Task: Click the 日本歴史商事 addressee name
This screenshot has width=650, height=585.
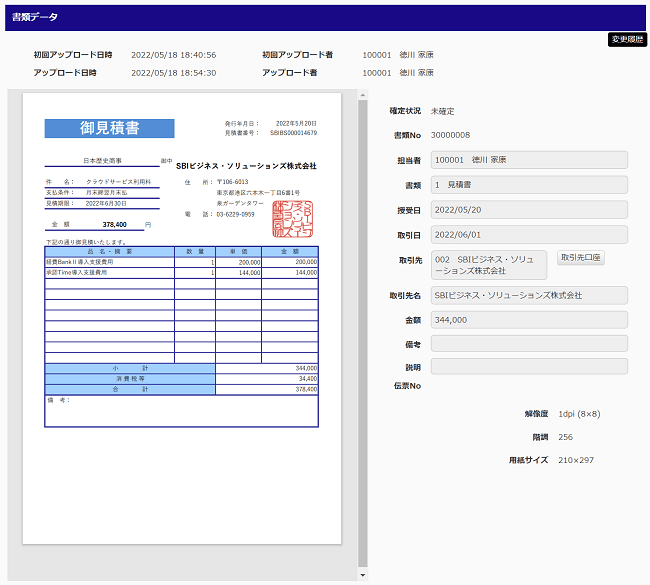Action: pyautogui.click(x=102, y=161)
